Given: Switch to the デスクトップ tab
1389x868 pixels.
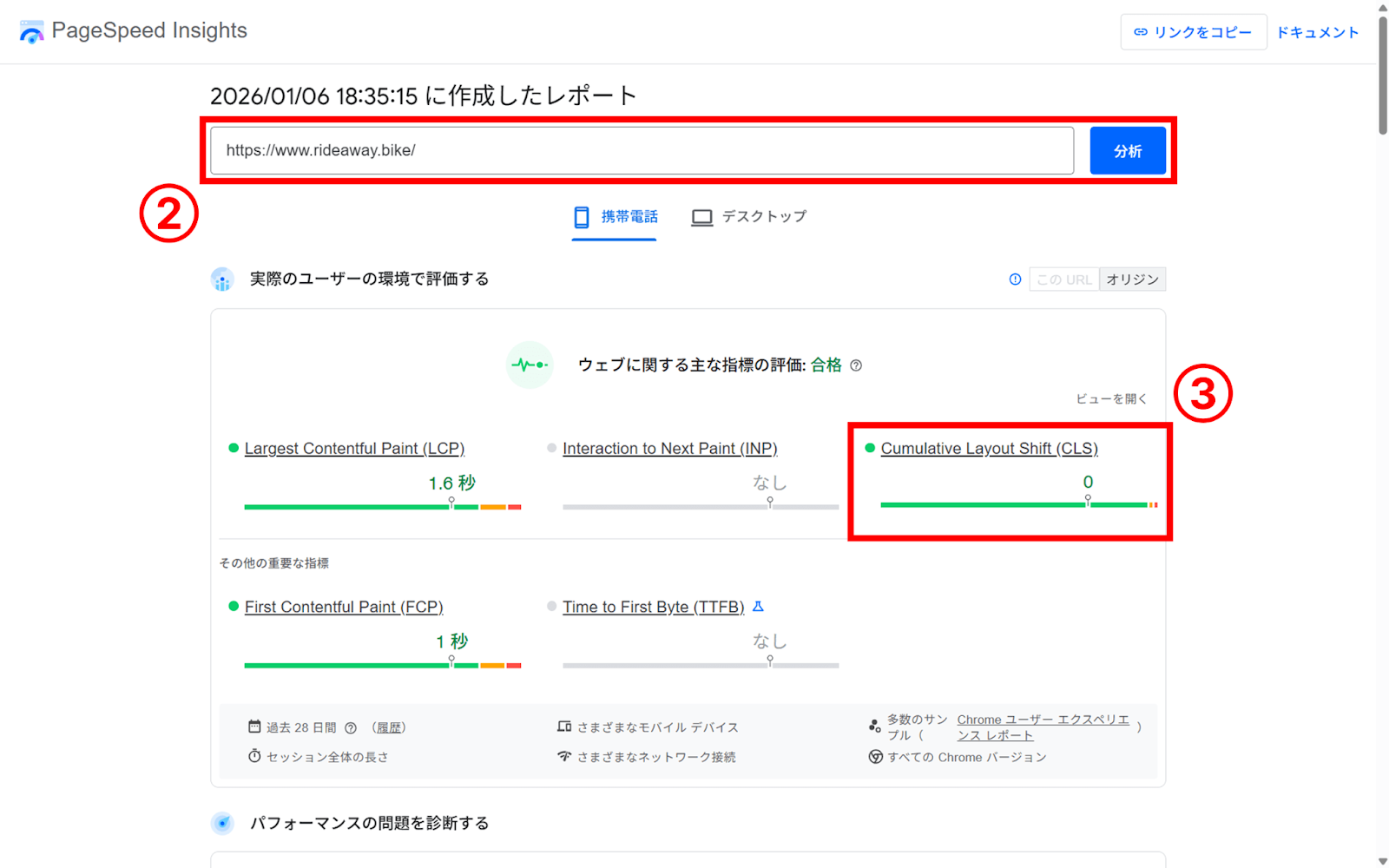Looking at the screenshot, I should pyautogui.click(x=761, y=217).
